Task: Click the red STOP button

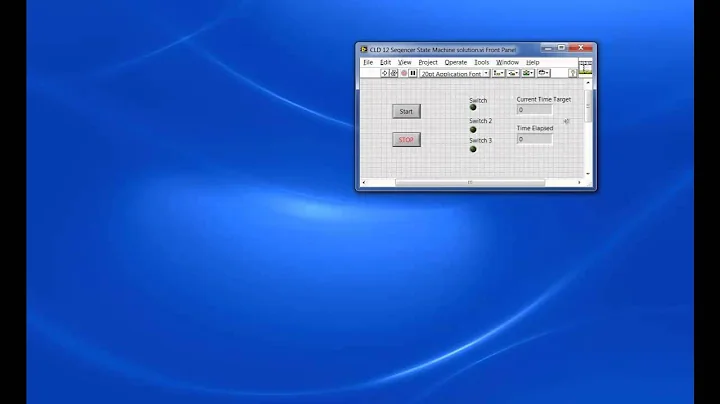Action: (406, 140)
